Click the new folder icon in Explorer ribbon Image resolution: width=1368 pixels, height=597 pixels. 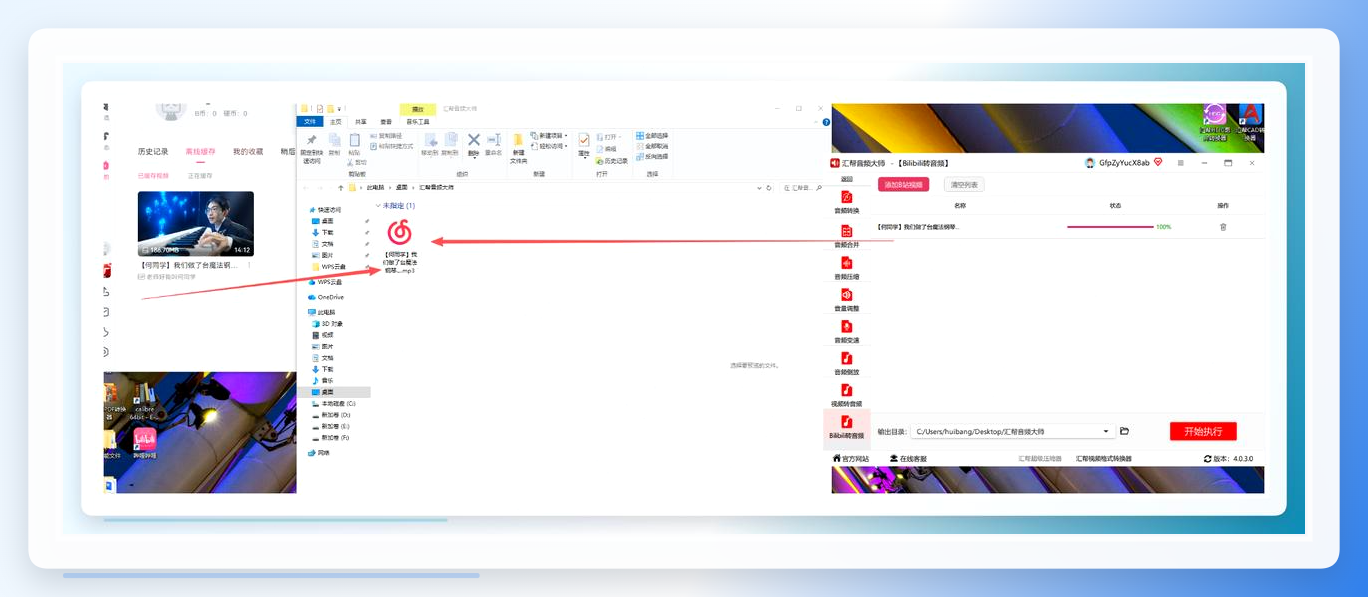pyautogui.click(x=518, y=140)
